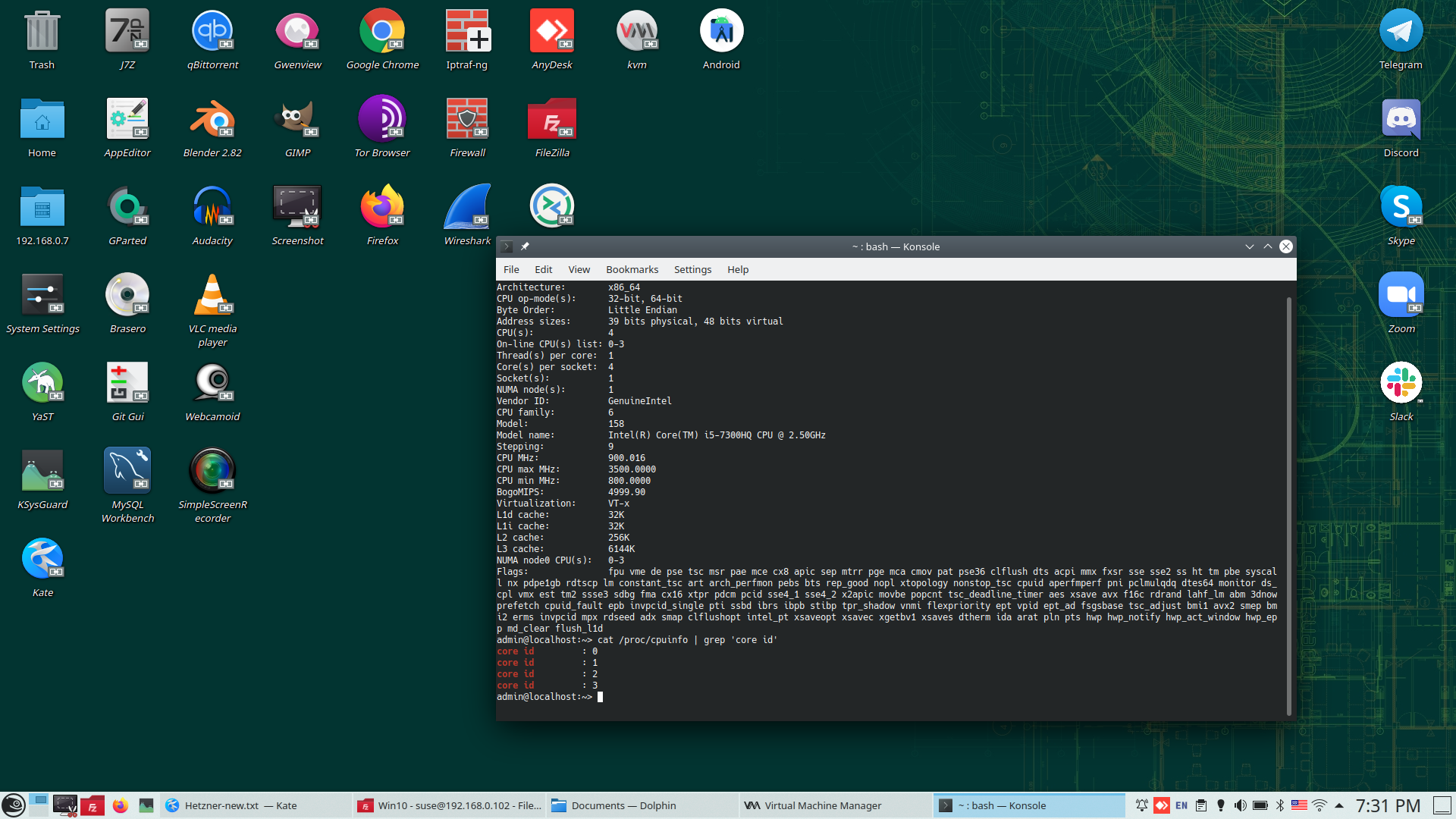Open Wireshark desktop icon

pos(467,207)
